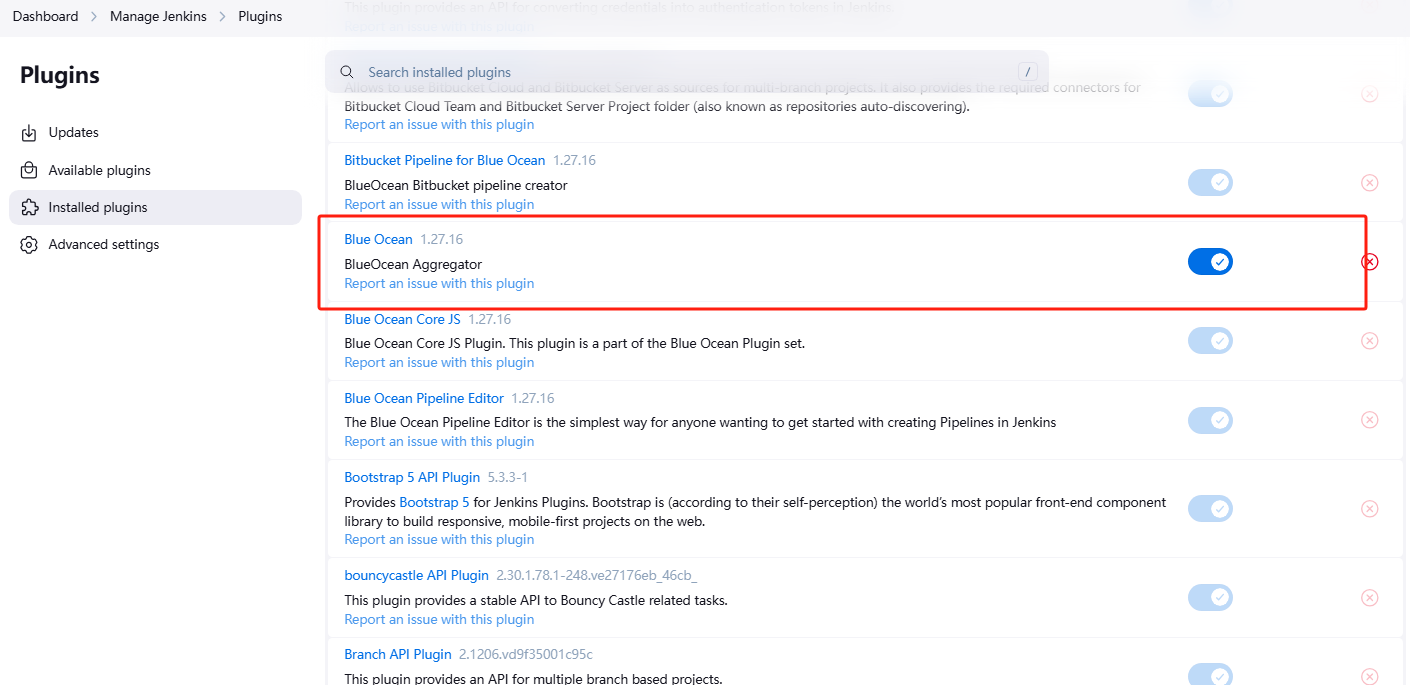This screenshot has width=1410, height=685.
Task: Report an issue with Bitbucket Pipeline plugin
Action: click(x=439, y=204)
